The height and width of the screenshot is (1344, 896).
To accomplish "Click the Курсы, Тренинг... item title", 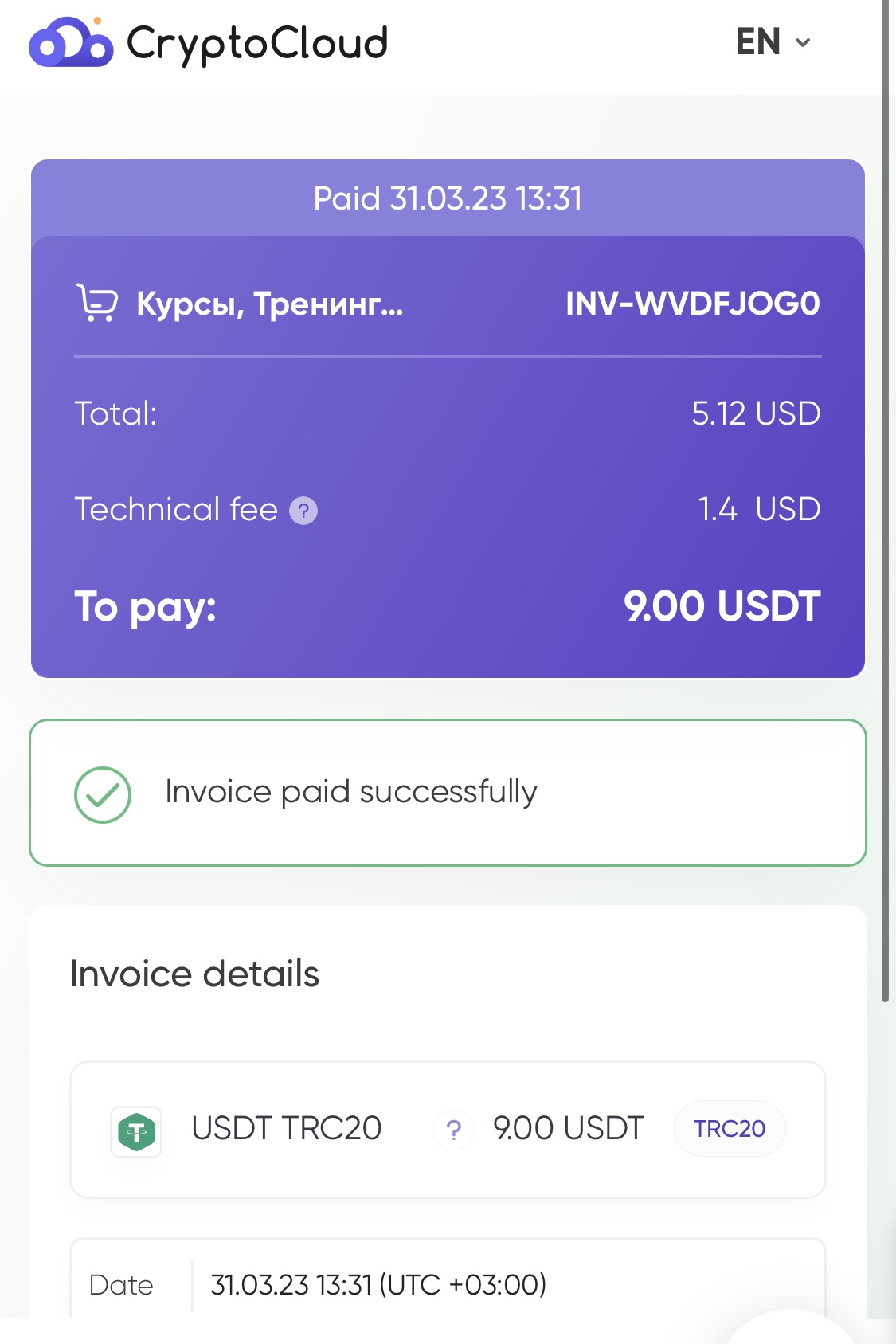I will click(x=270, y=304).
